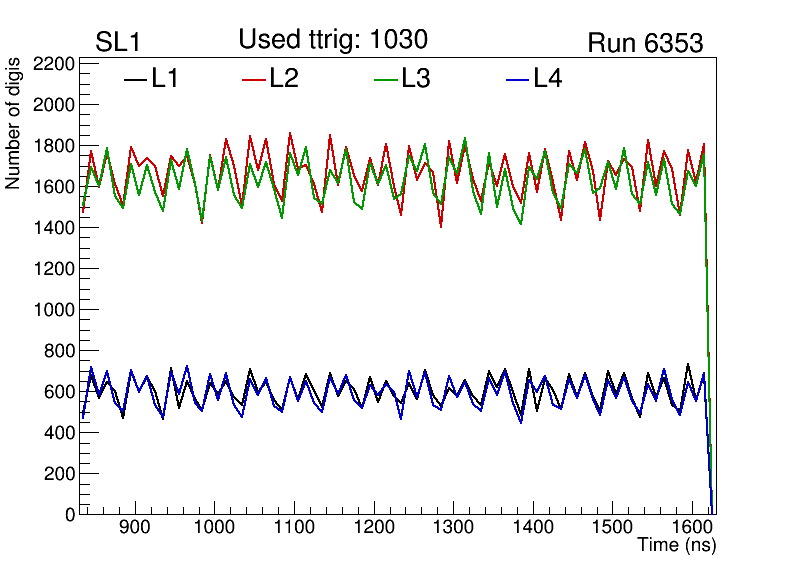Select the L3 legend label text
This screenshot has width=796, height=572.
point(416,79)
